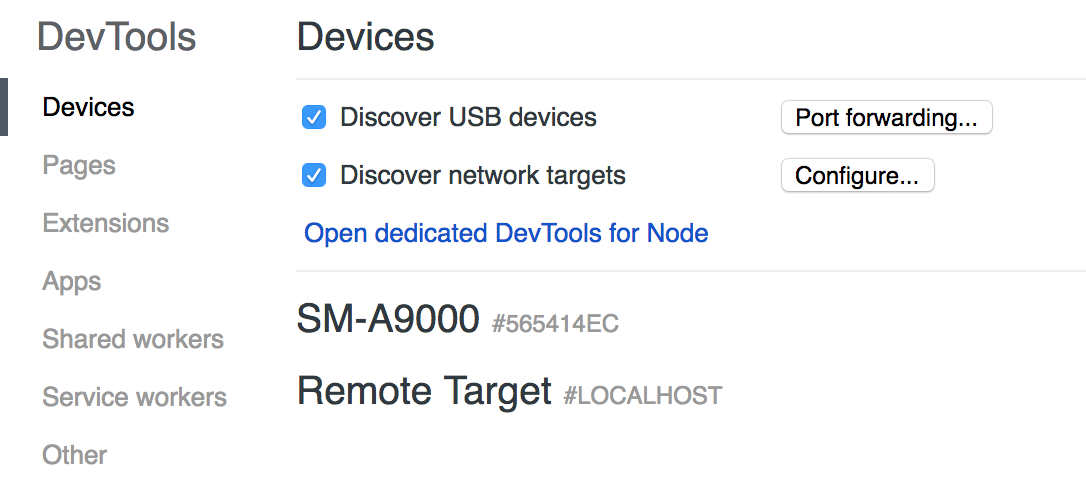This screenshot has height=504, width=1086.
Task: Select Other in the sidebar
Action: click(x=74, y=455)
